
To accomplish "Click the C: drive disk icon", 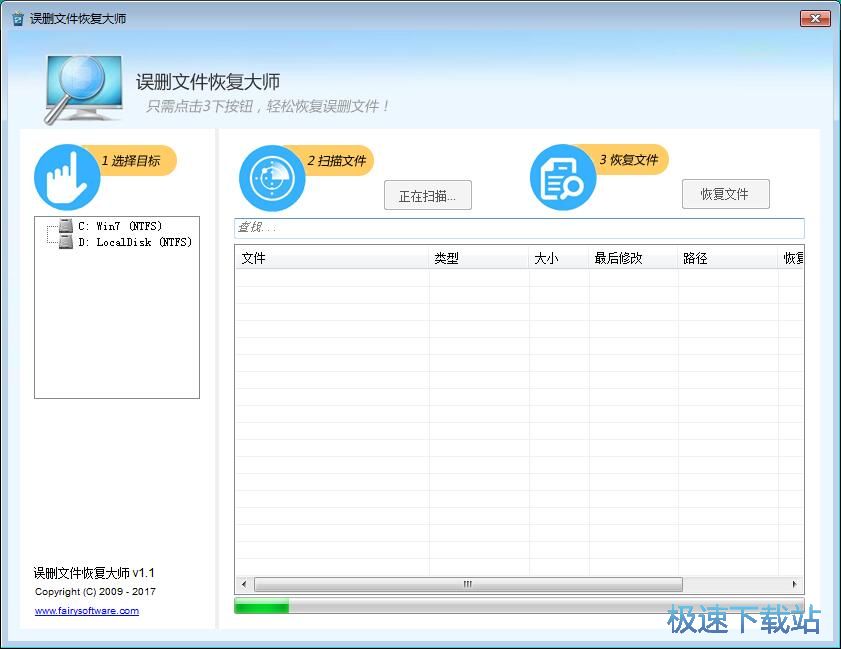I will 66,225.
